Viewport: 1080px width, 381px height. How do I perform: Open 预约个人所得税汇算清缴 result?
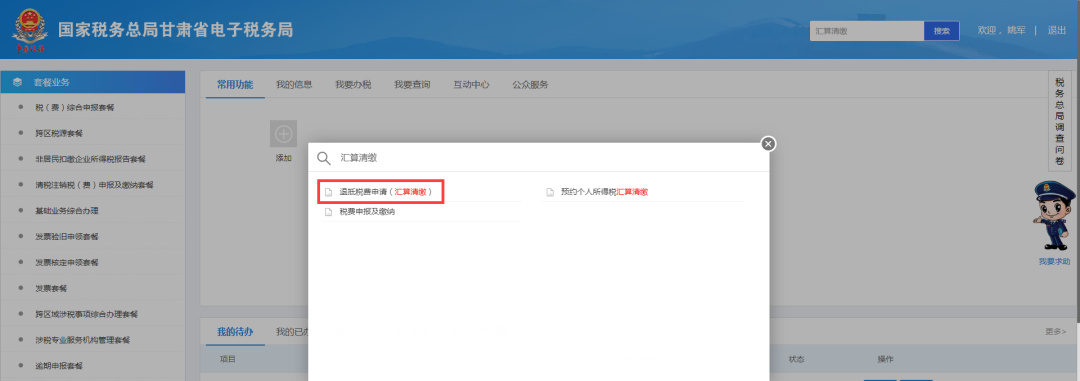point(604,192)
